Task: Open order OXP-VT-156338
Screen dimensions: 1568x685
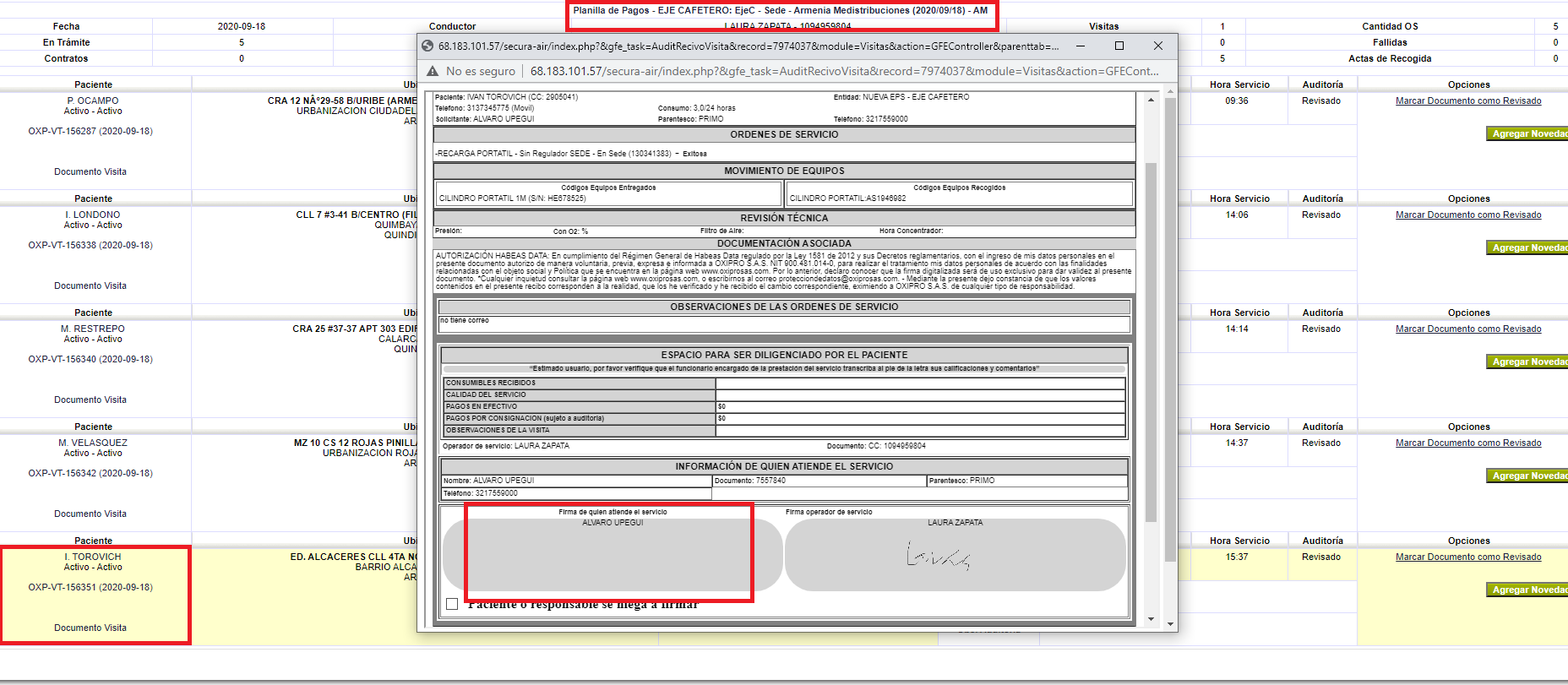Action: point(90,245)
